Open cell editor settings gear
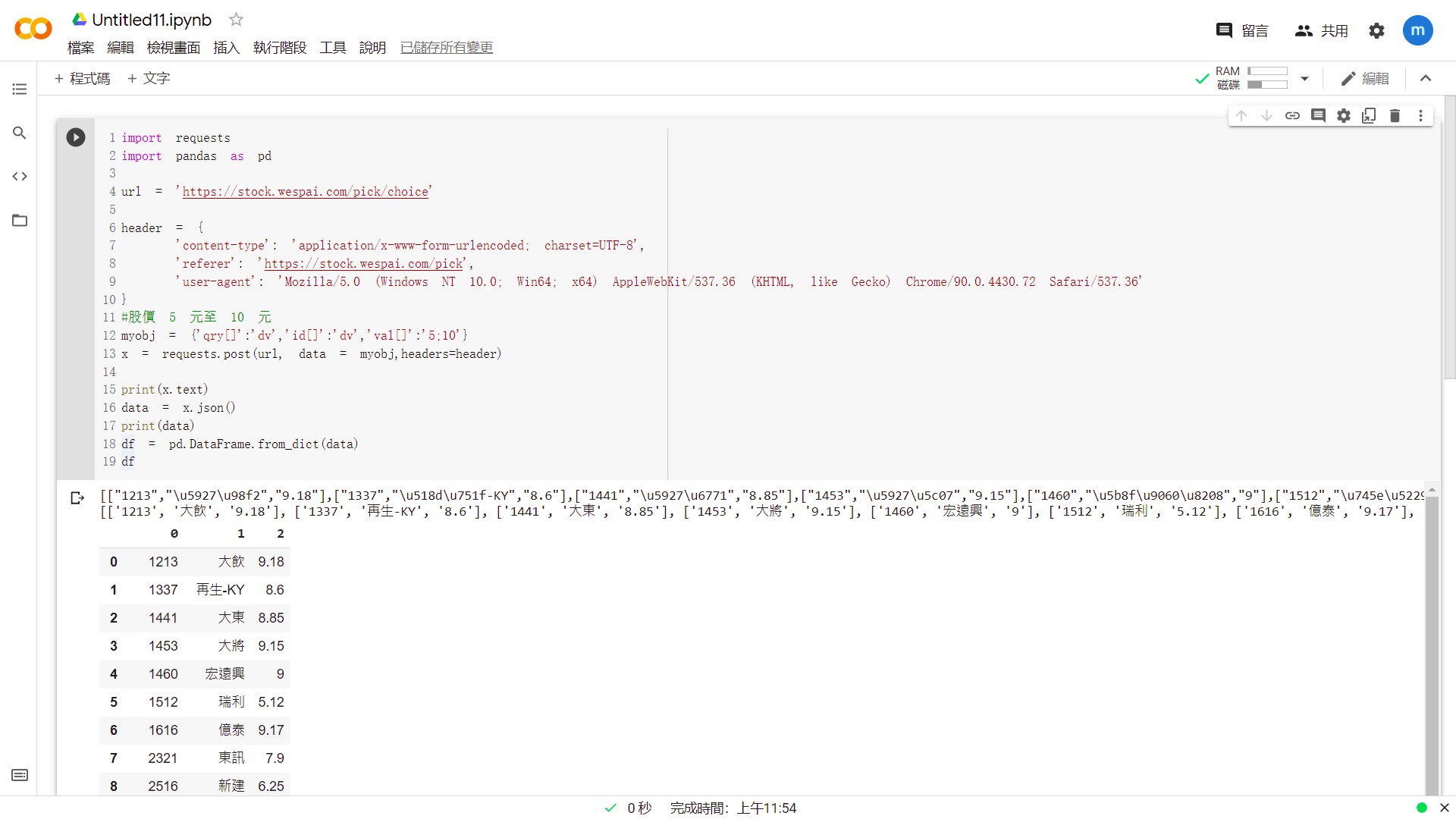The height and width of the screenshot is (819, 1456). 1344,115
